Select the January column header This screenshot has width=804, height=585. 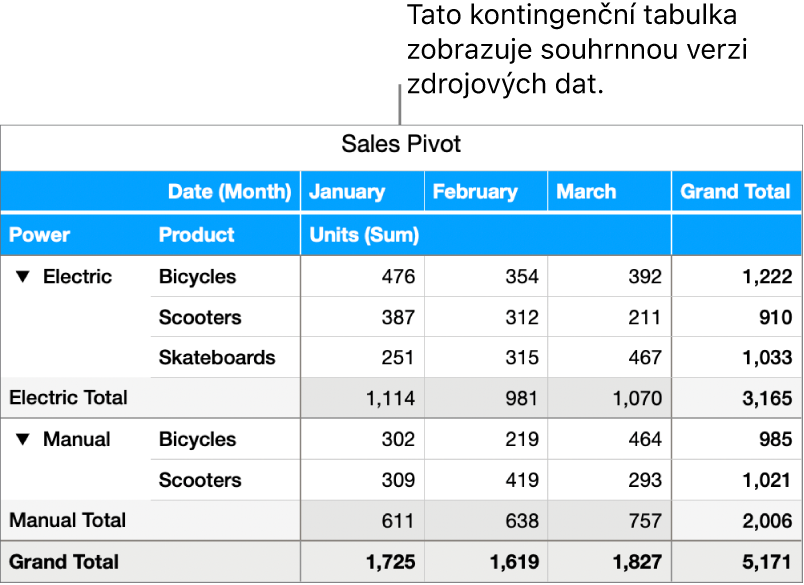[347, 192]
